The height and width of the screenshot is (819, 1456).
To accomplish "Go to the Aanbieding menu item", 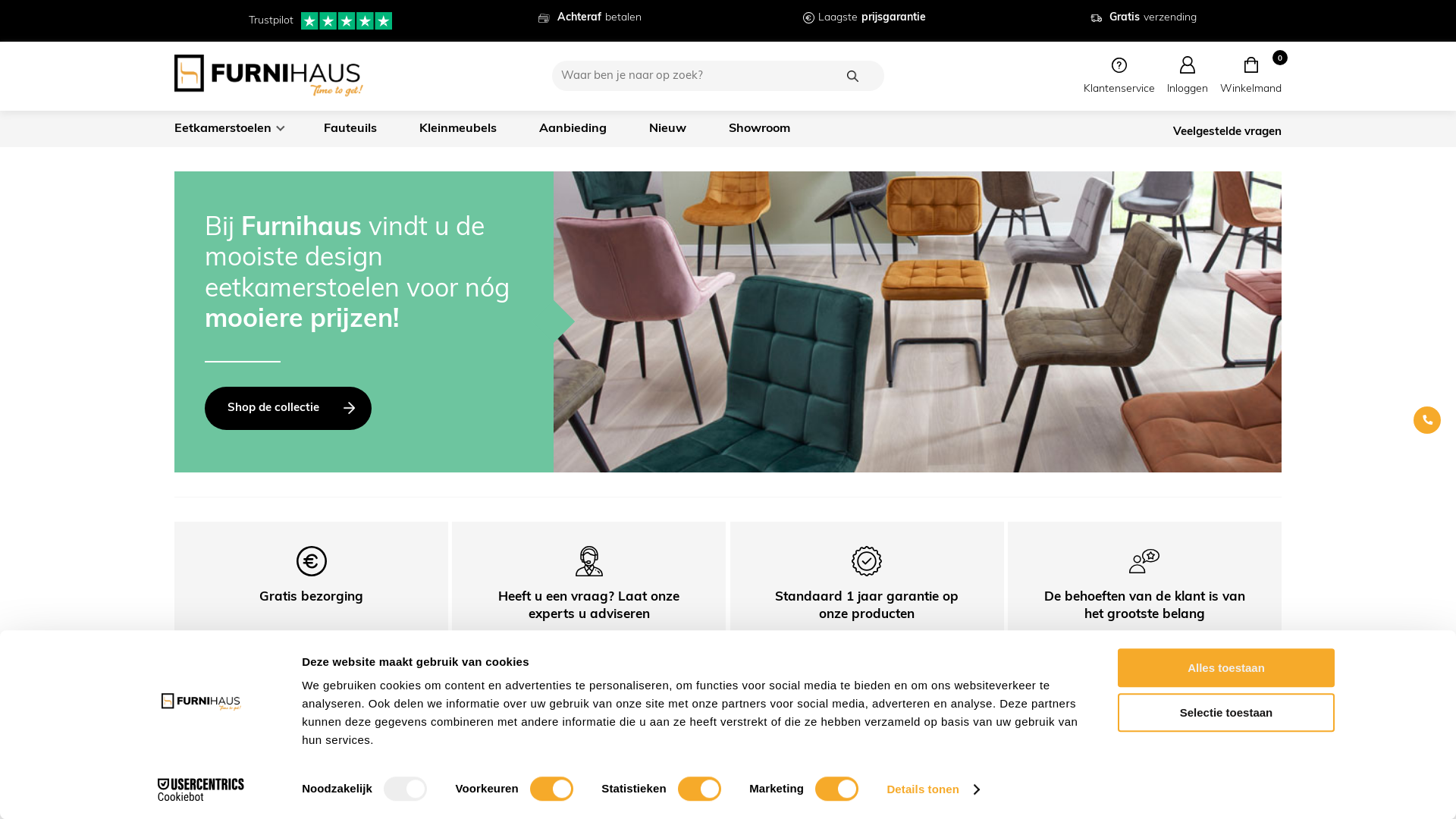I will click(x=573, y=128).
